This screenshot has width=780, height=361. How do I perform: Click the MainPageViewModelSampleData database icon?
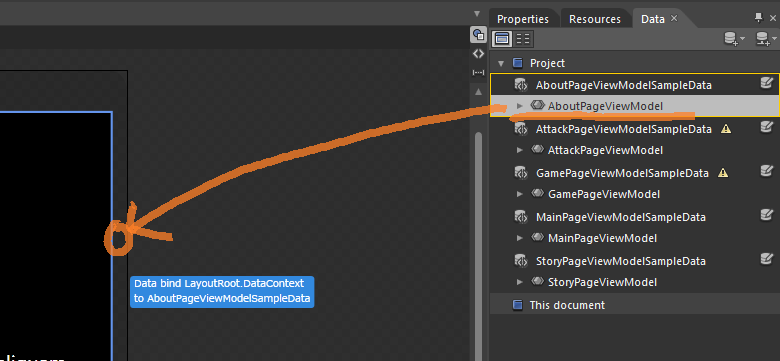pyautogui.click(x=520, y=217)
